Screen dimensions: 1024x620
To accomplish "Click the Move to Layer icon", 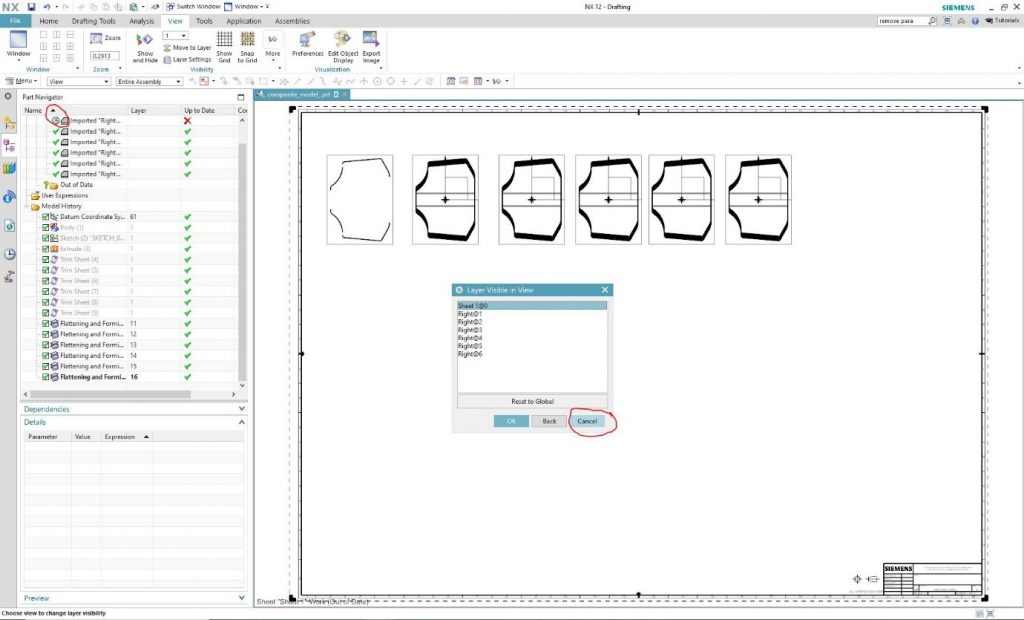I will coord(186,47).
